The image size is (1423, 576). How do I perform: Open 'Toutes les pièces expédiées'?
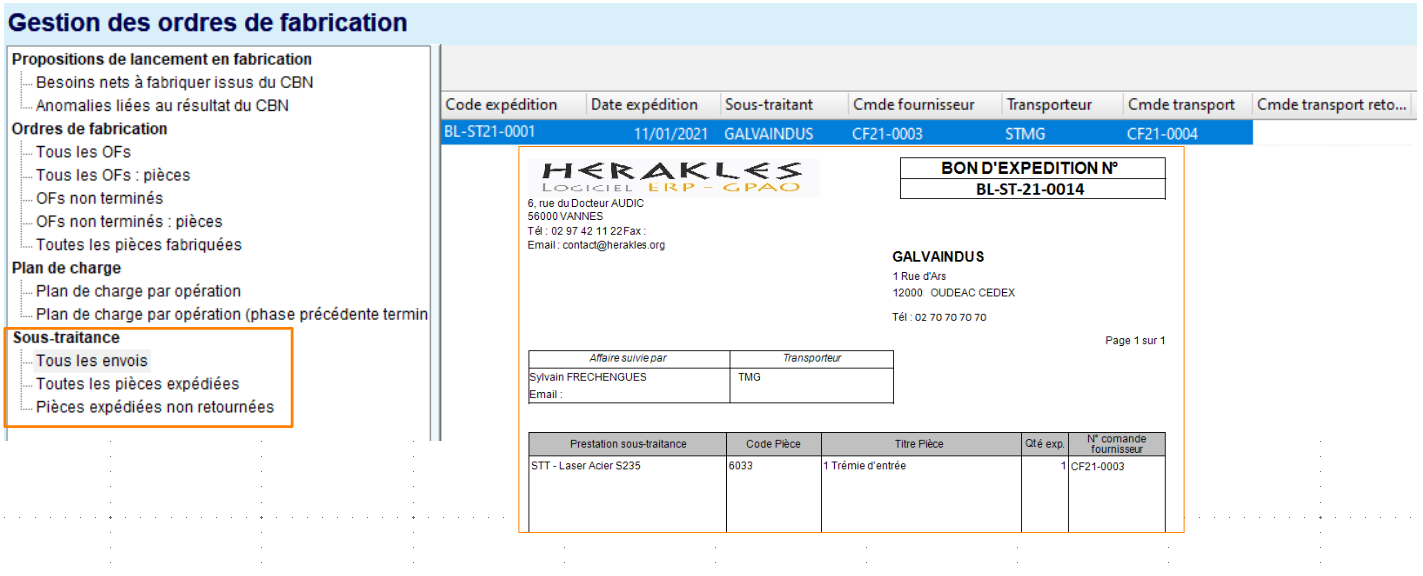(x=137, y=384)
